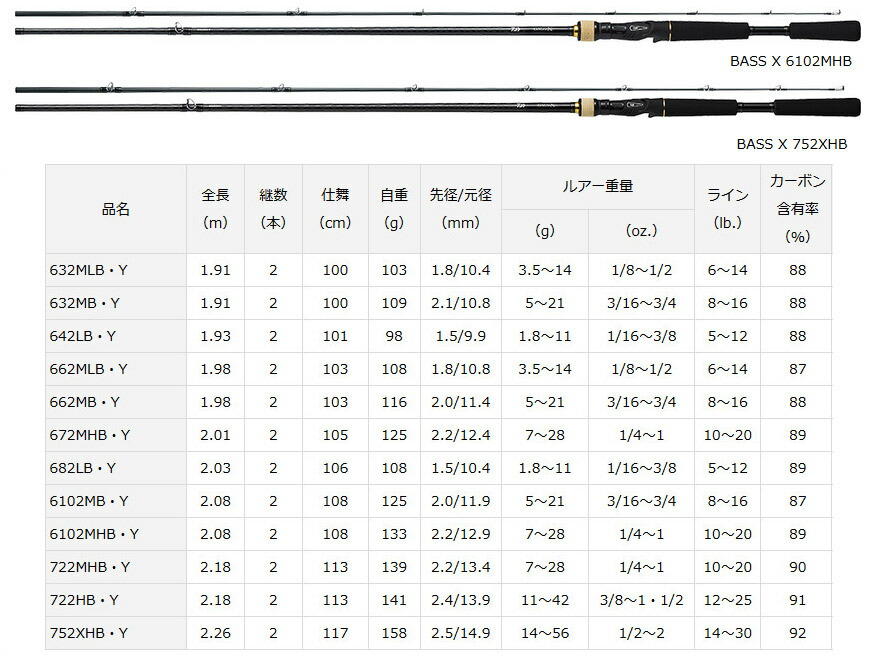Viewport: 880px width, 665px height.
Task: Click length value 2.01
Action: (x=216, y=435)
